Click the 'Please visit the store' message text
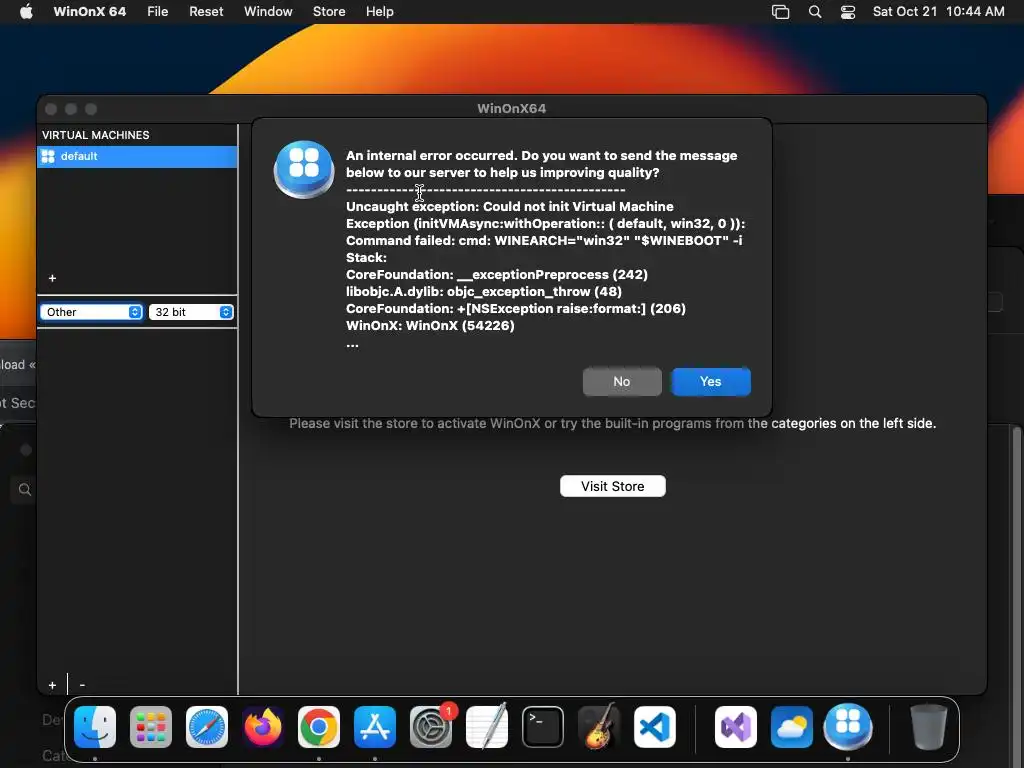The height and width of the screenshot is (768, 1024). pos(613,423)
